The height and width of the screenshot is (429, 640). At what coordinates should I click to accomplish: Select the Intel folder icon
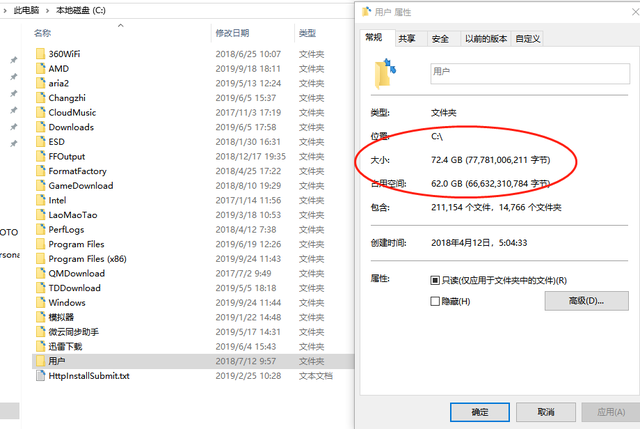click(x=40, y=200)
